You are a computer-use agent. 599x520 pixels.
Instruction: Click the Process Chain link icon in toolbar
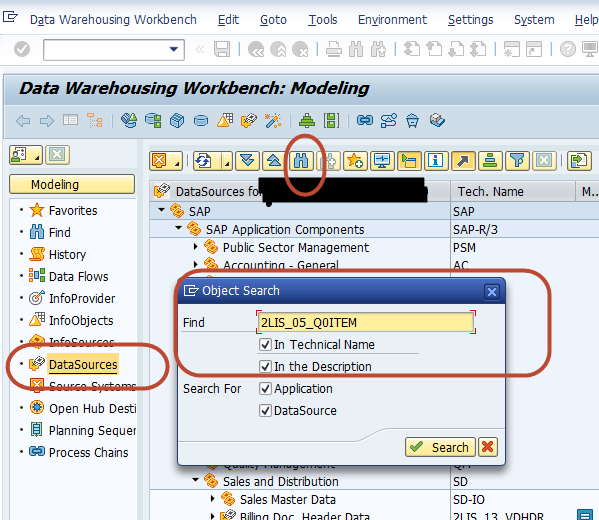coord(364,121)
